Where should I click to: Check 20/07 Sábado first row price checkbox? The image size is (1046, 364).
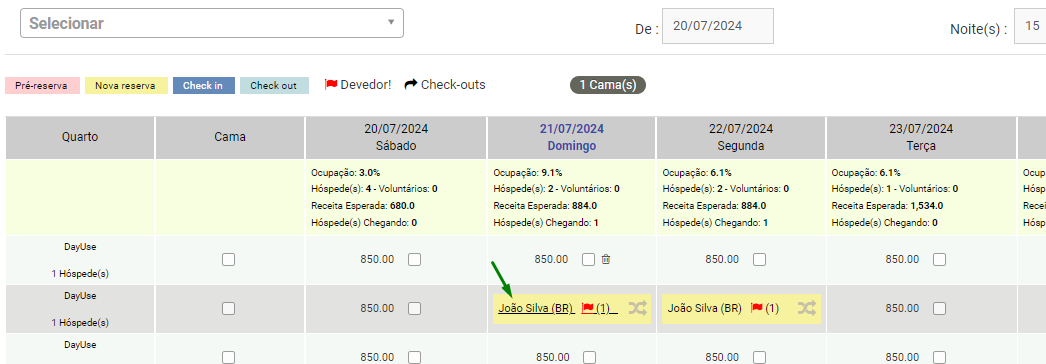(414, 259)
